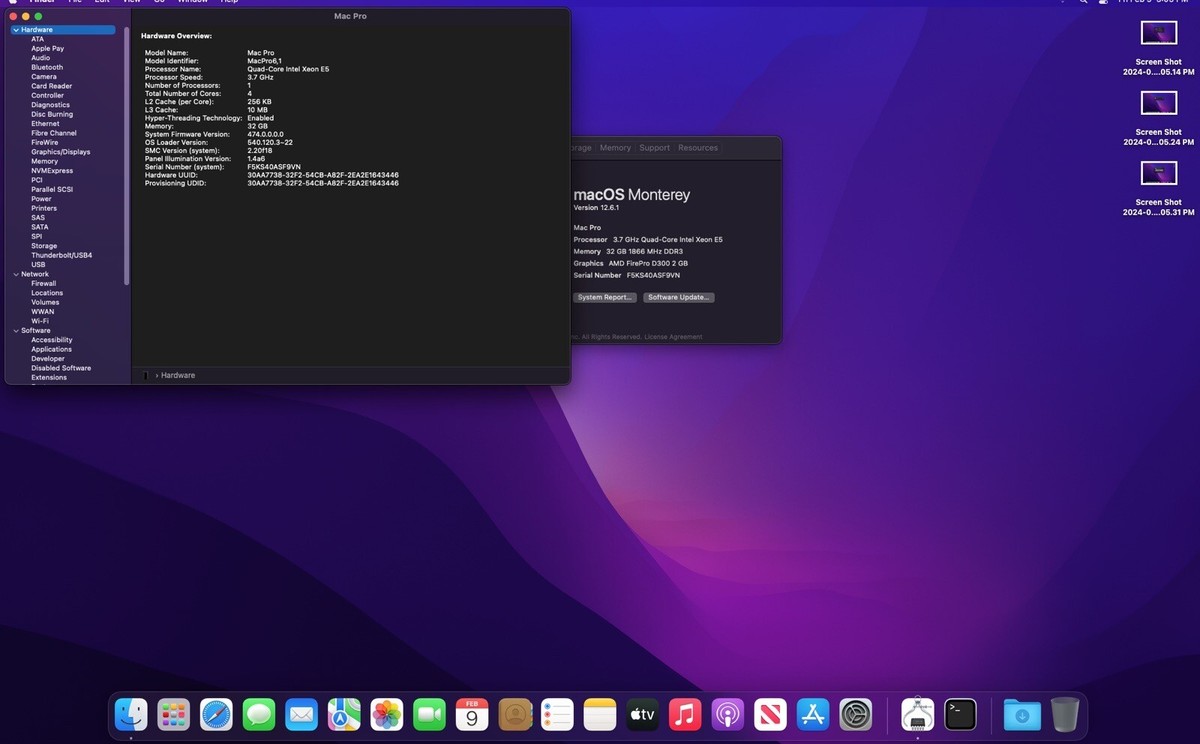
Task: Select Storage in the Hardware sidebar list
Action: [x=44, y=246]
